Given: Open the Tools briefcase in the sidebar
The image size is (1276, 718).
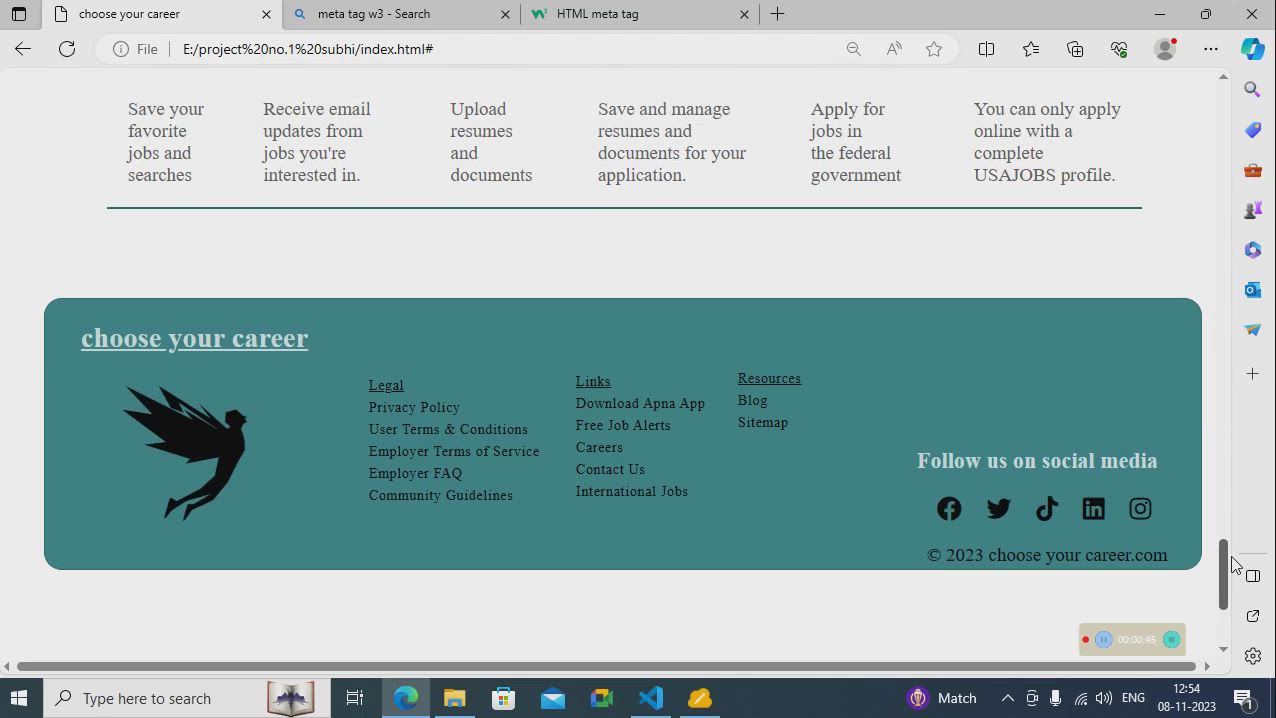Looking at the screenshot, I should click(1252, 170).
